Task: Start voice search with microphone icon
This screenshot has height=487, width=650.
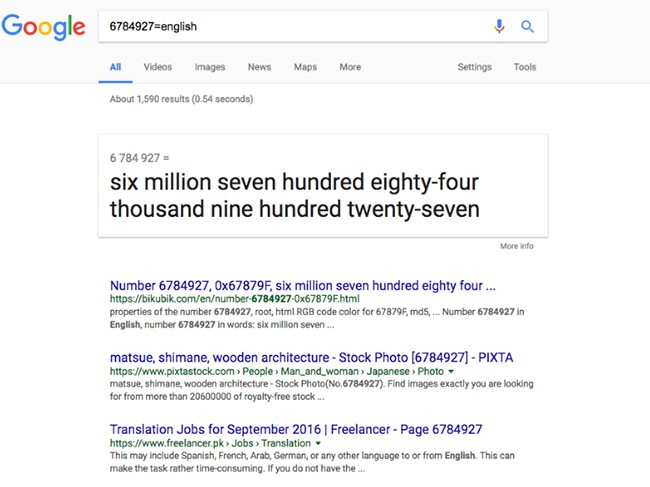Action: point(499,27)
